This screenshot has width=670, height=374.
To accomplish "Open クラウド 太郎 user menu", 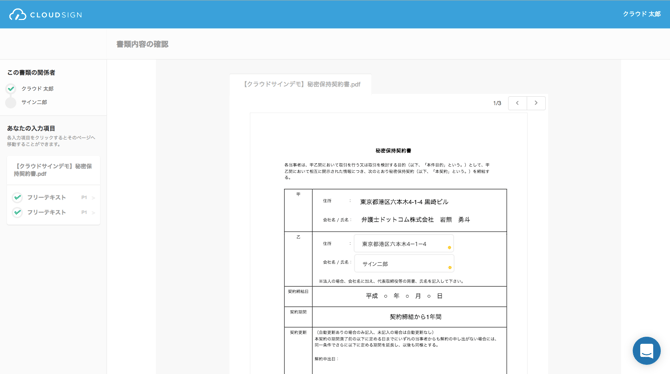I will [641, 14].
